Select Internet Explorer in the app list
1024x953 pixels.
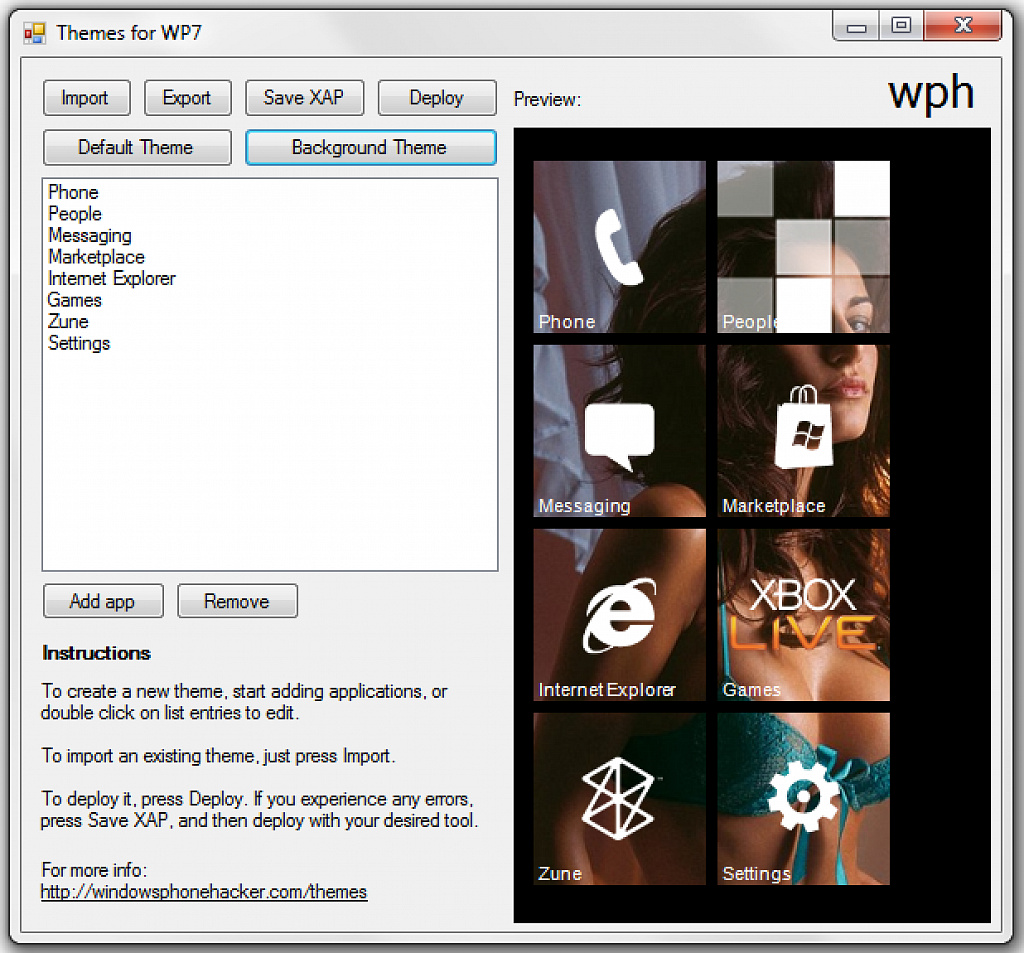pos(112,279)
